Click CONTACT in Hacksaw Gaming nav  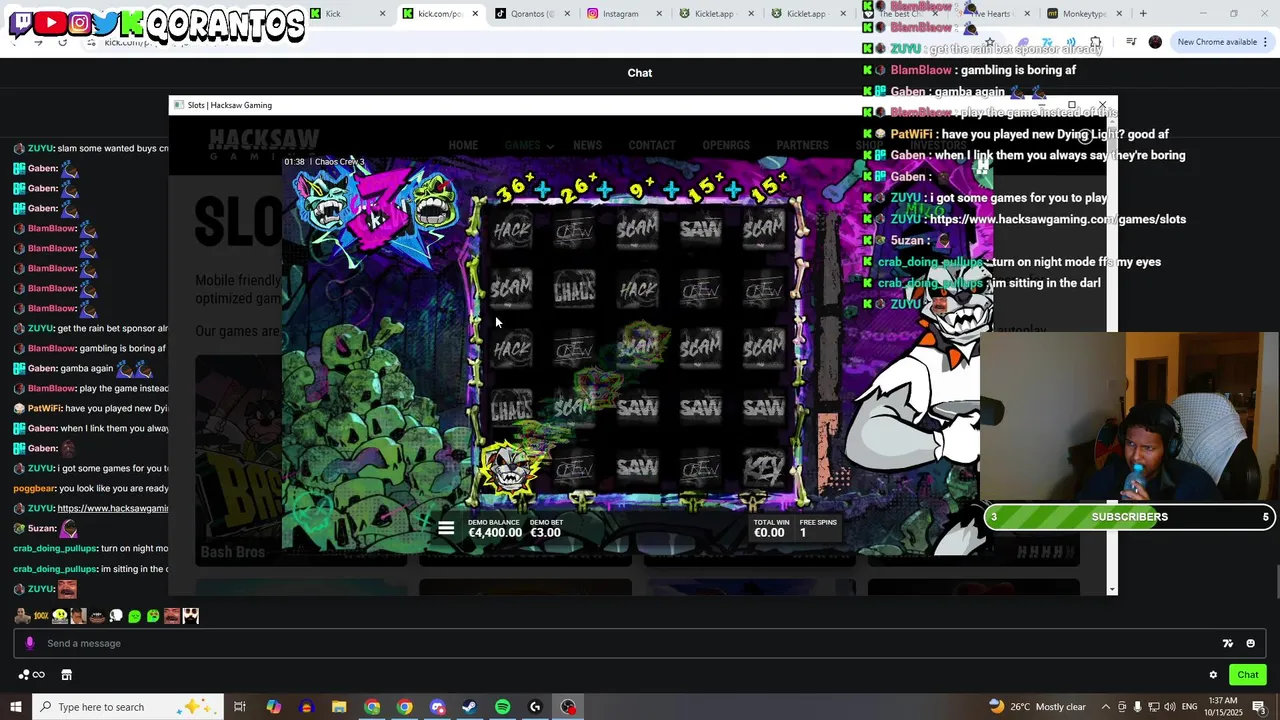[652, 145]
